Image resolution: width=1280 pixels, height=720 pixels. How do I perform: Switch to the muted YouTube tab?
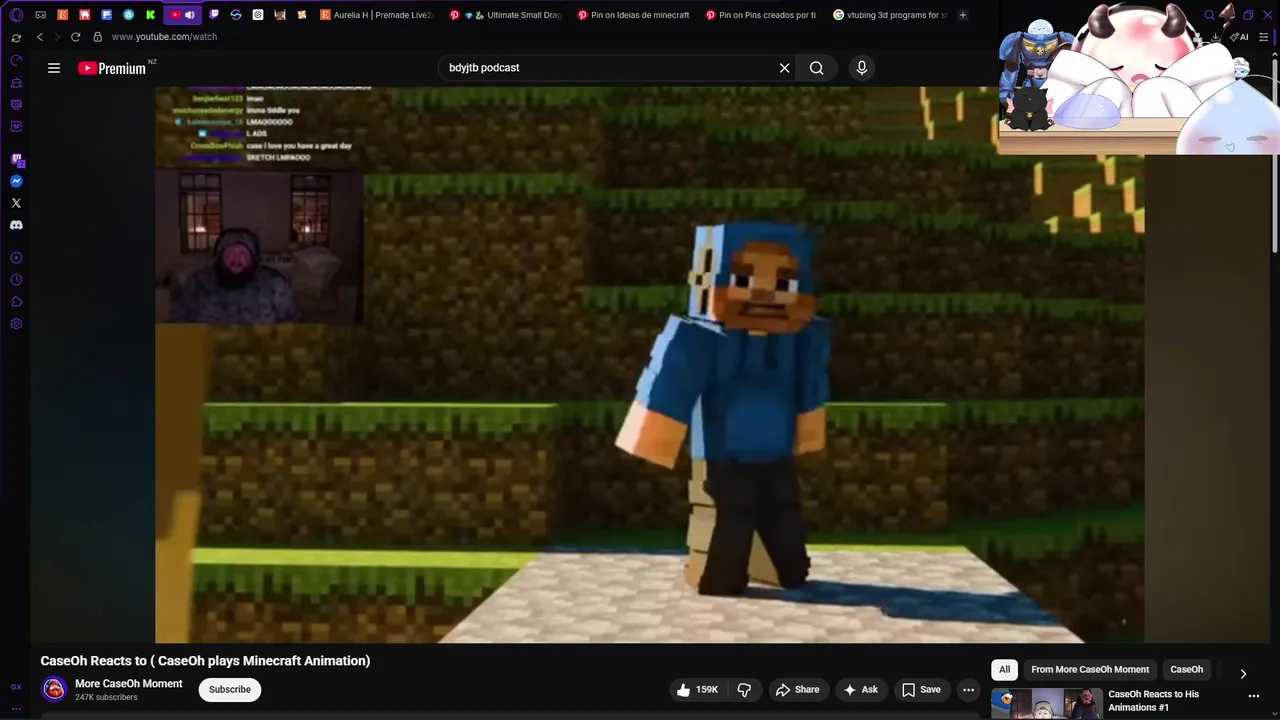click(x=181, y=15)
